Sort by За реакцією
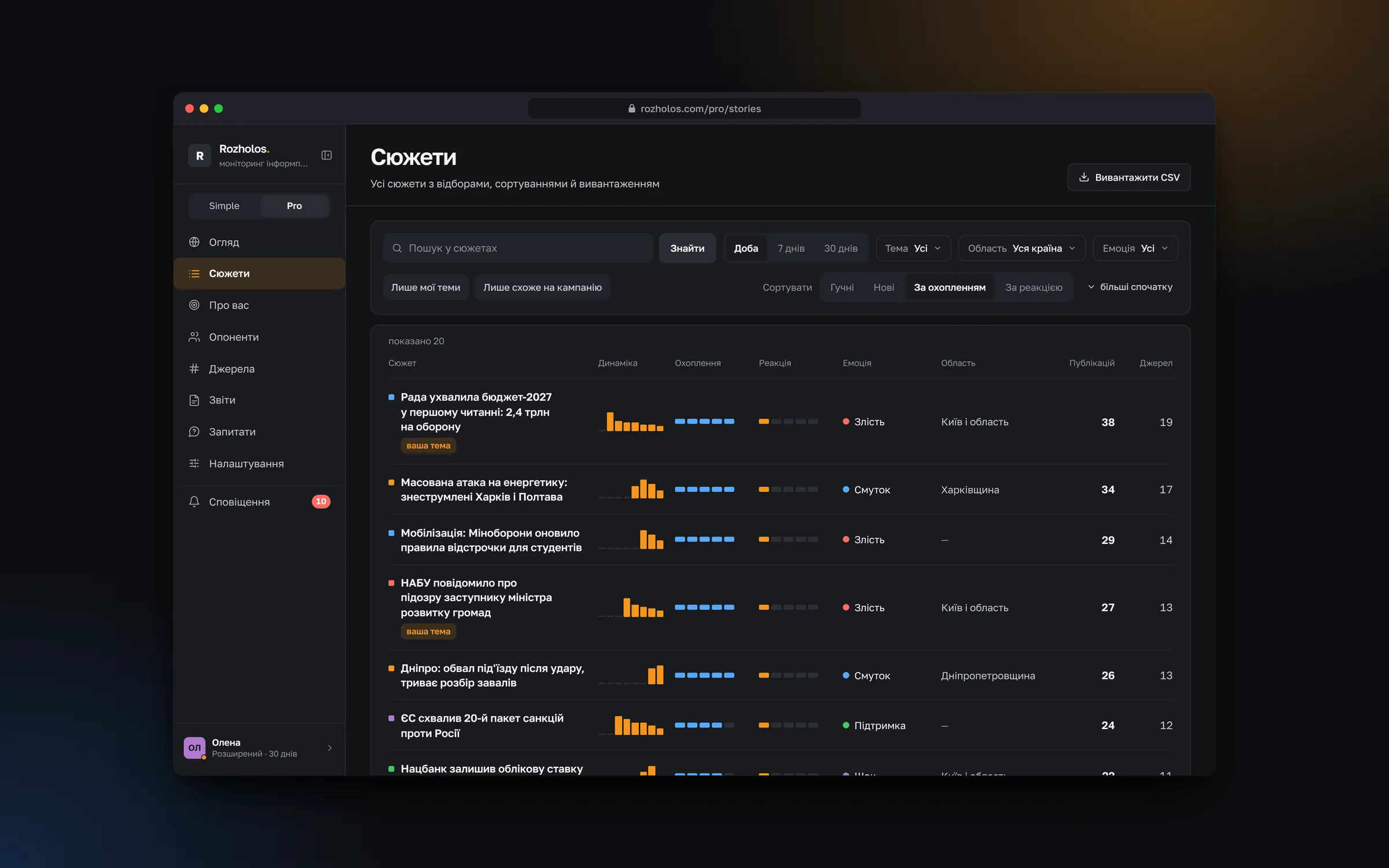The width and height of the screenshot is (1389, 868). tap(1034, 288)
